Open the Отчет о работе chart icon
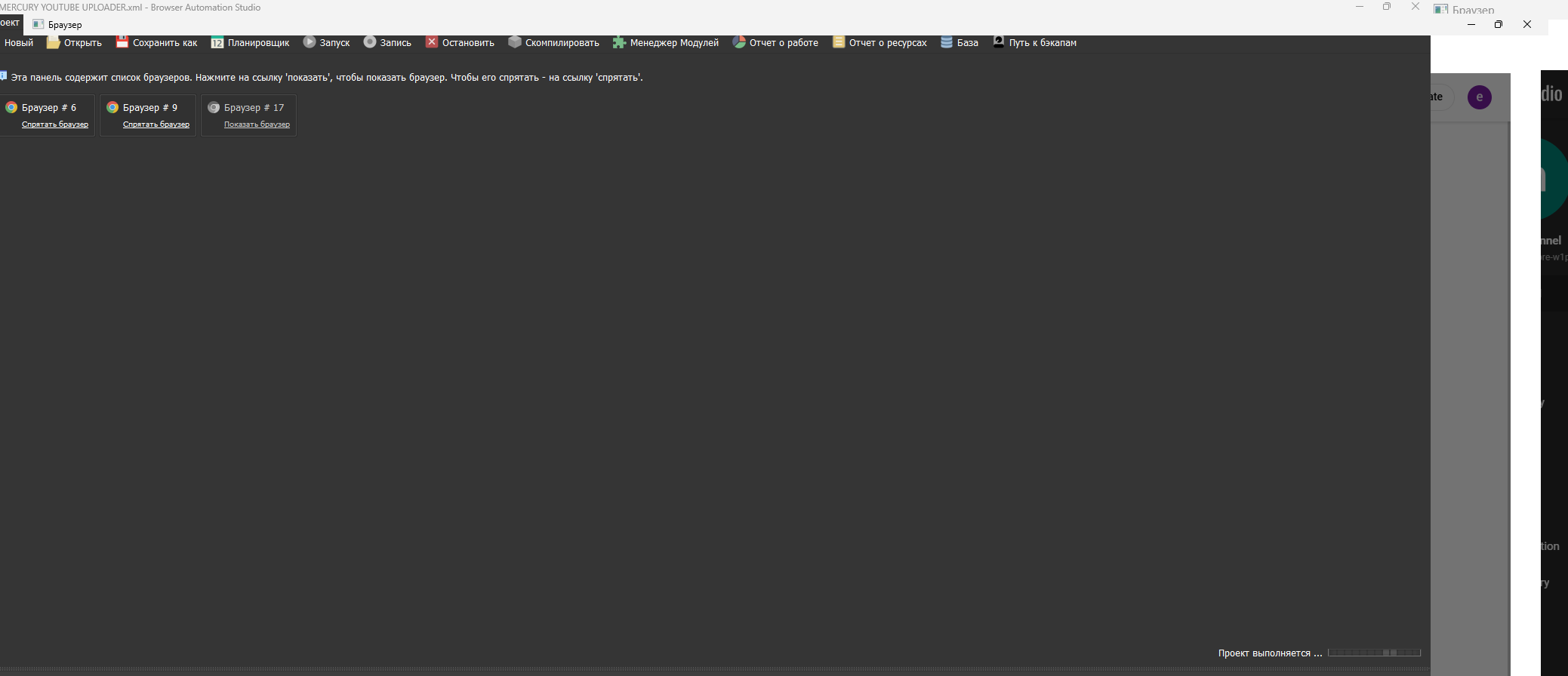1568x676 pixels. point(739,42)
